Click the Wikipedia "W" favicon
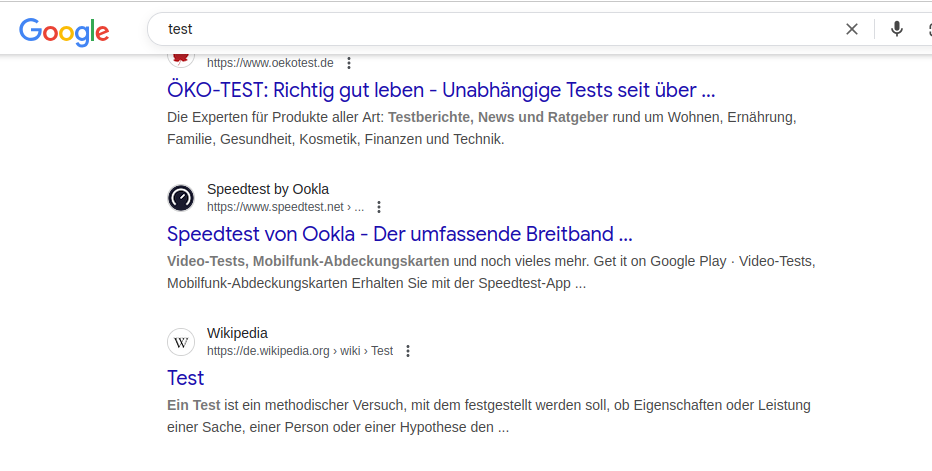This screenshot has height=471, width=932. coord(181,342)
